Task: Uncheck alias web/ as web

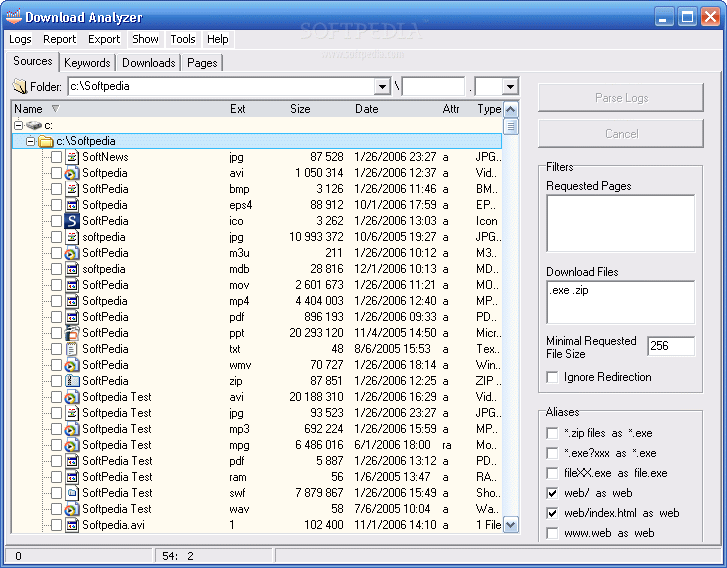Action: (x=552, y=493)
